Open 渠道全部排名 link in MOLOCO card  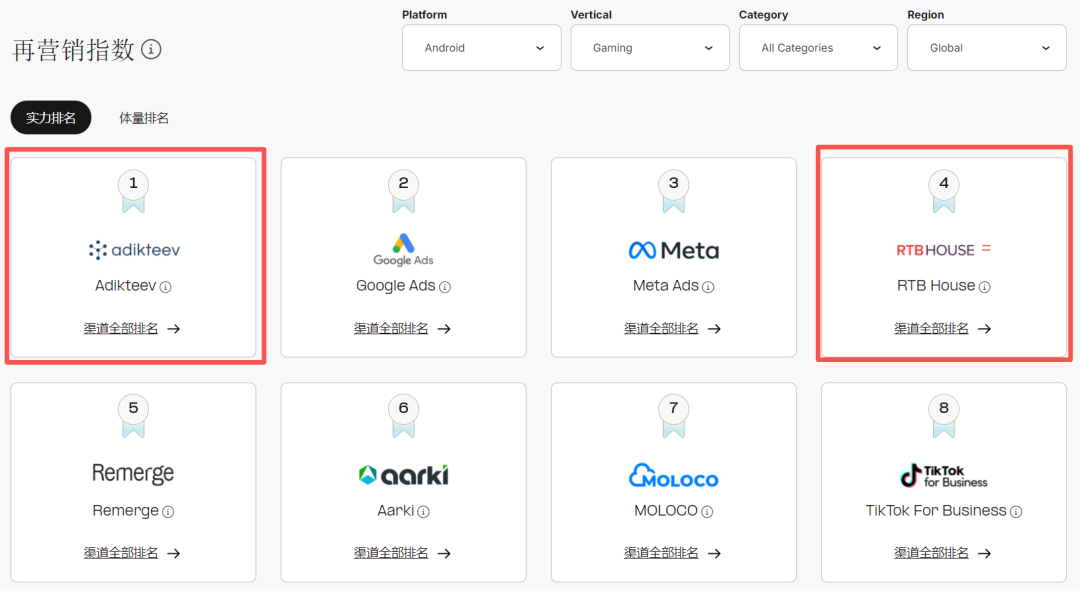(x=672, y=553)
